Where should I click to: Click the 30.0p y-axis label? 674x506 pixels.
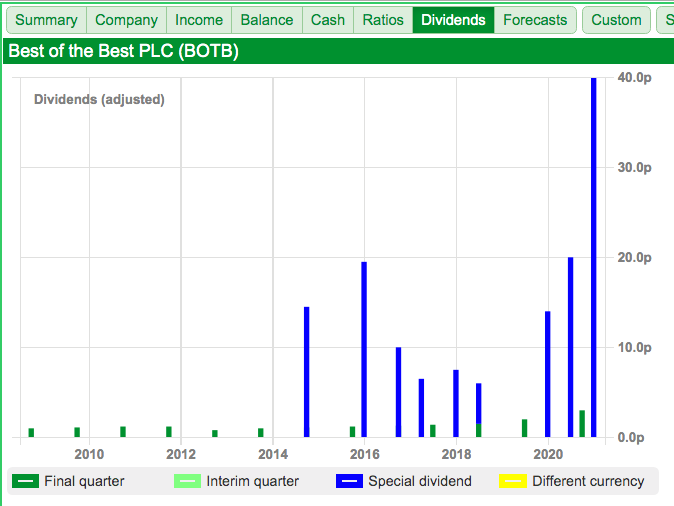(634, 168)
